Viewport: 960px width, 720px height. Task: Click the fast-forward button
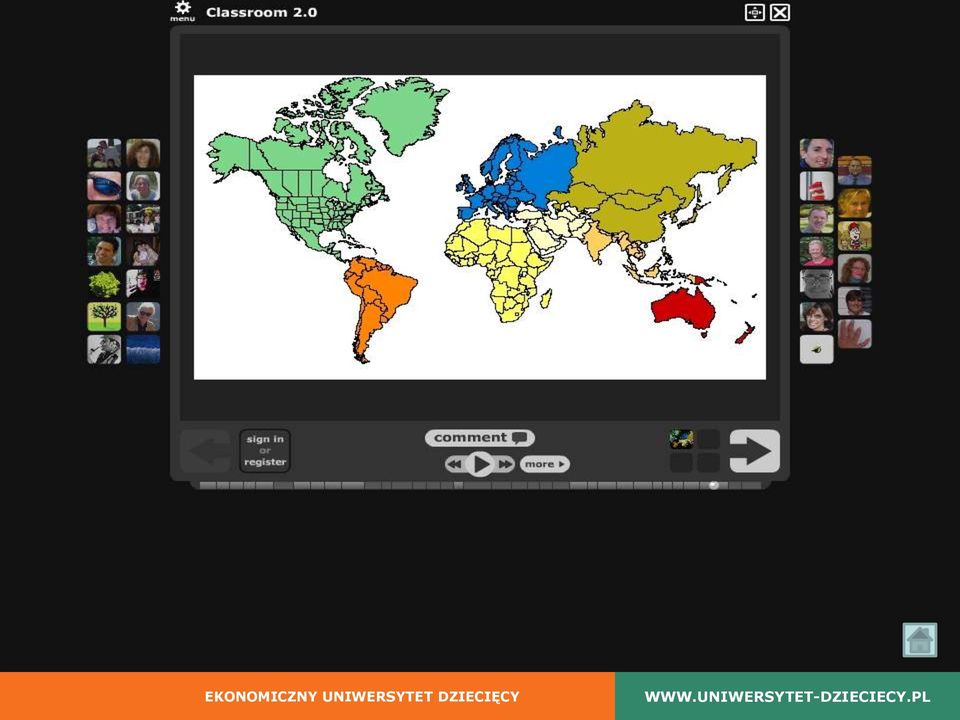coord(504,465)
